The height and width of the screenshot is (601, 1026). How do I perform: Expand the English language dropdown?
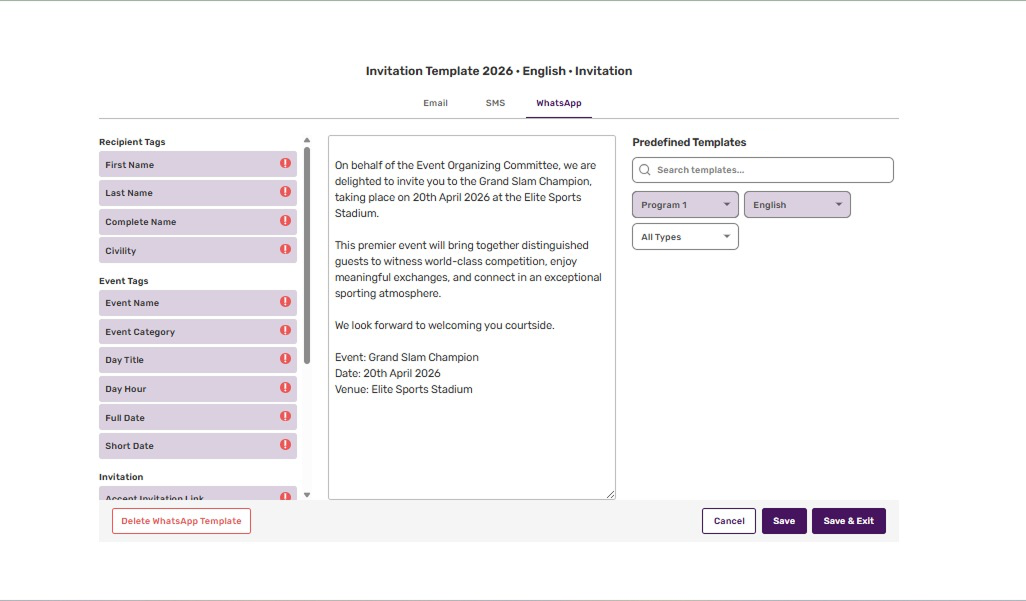point(797,205)
